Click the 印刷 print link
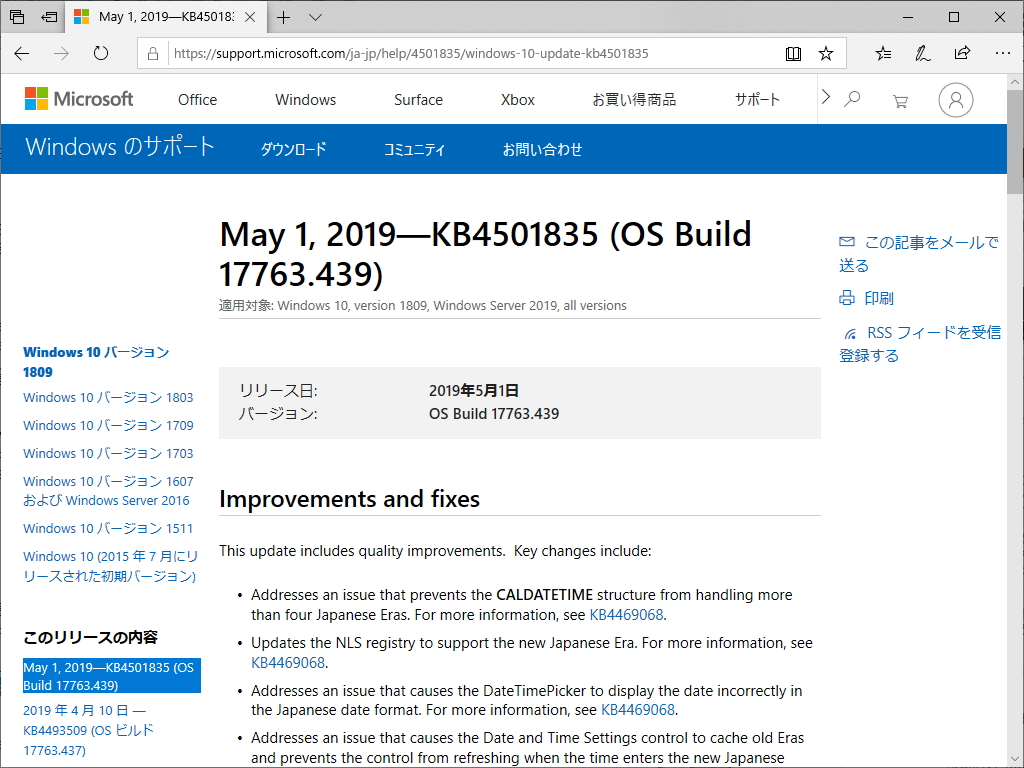 (879, 298)
